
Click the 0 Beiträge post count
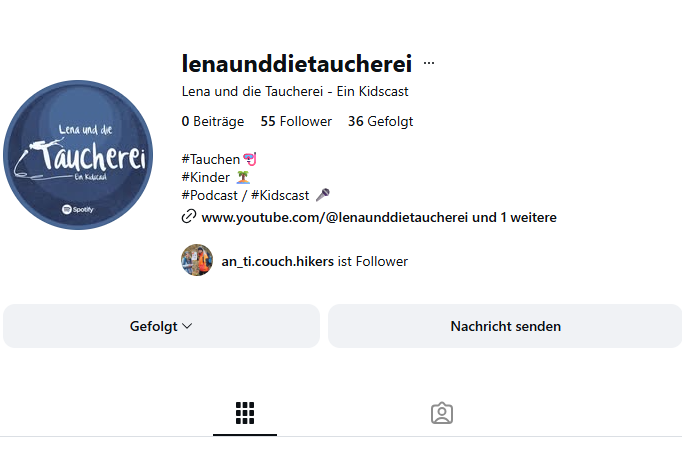click(x=213, y=121)
